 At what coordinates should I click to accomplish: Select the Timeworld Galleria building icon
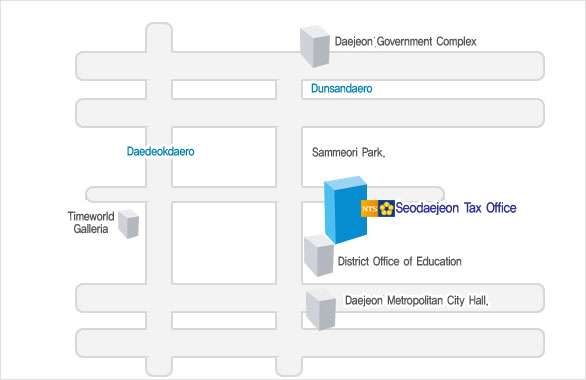(x=129, y=224)
